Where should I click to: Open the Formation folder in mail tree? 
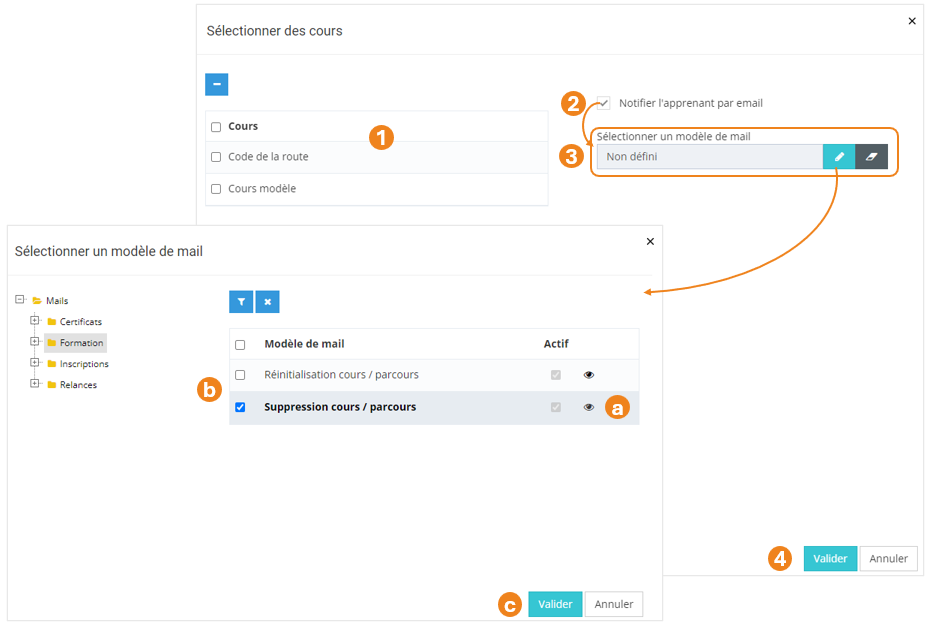(x=81, y=343)
